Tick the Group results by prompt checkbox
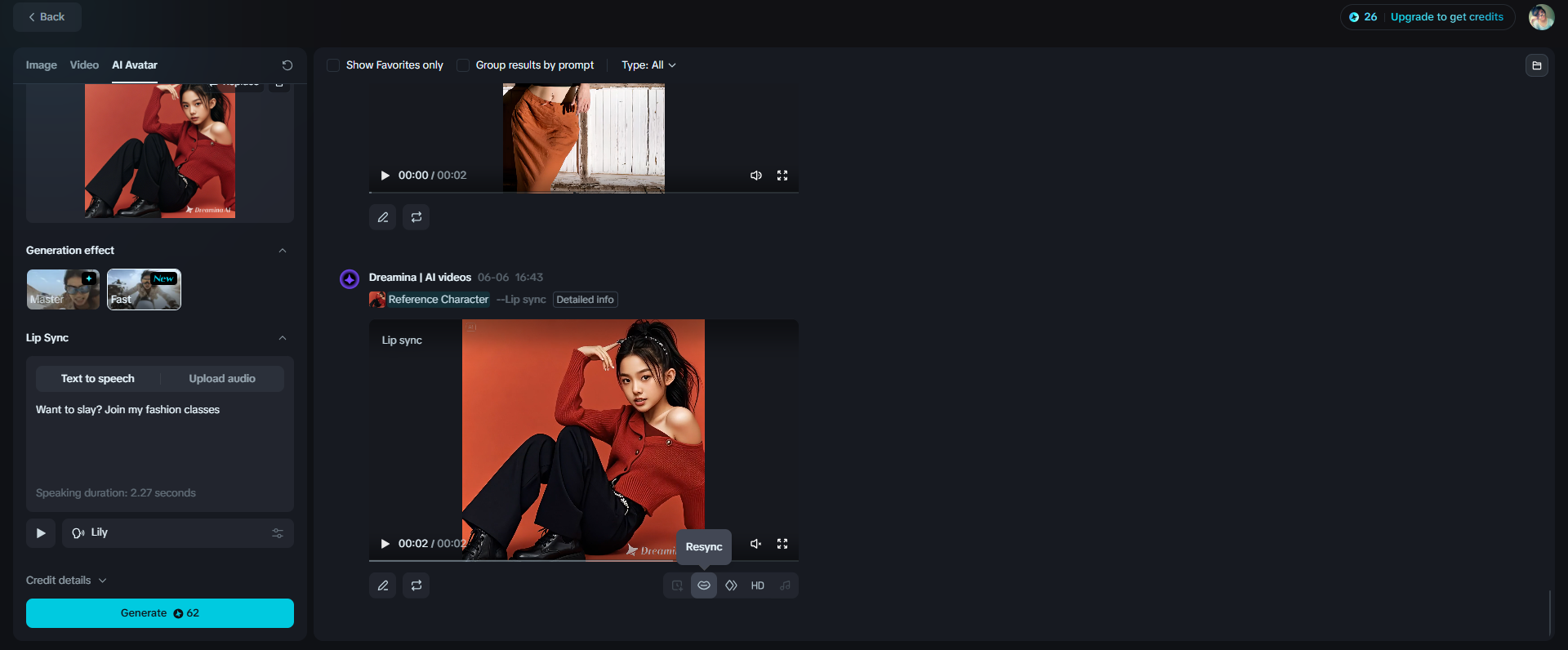 click(x=463, y=65)
